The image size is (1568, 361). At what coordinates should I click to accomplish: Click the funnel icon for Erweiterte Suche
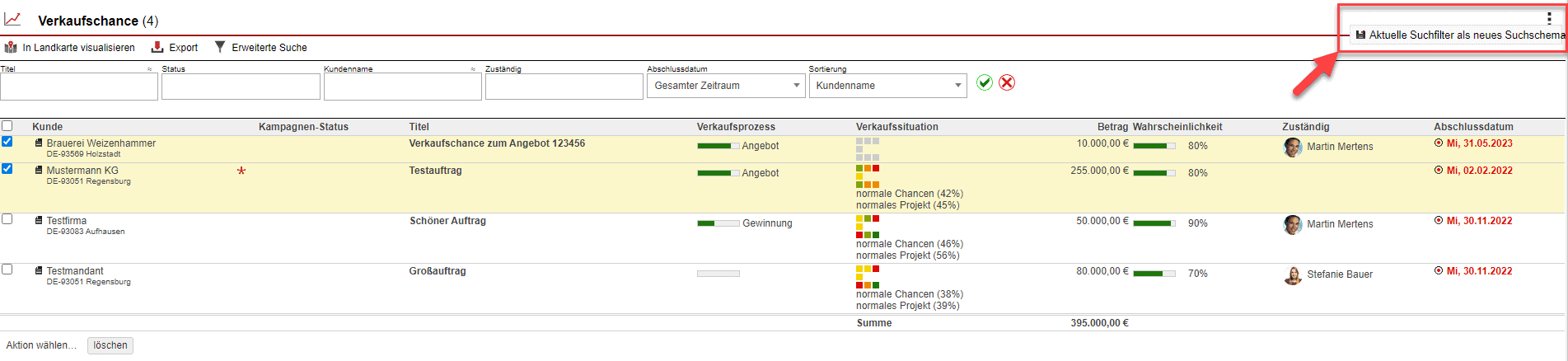tap(220, 47)
